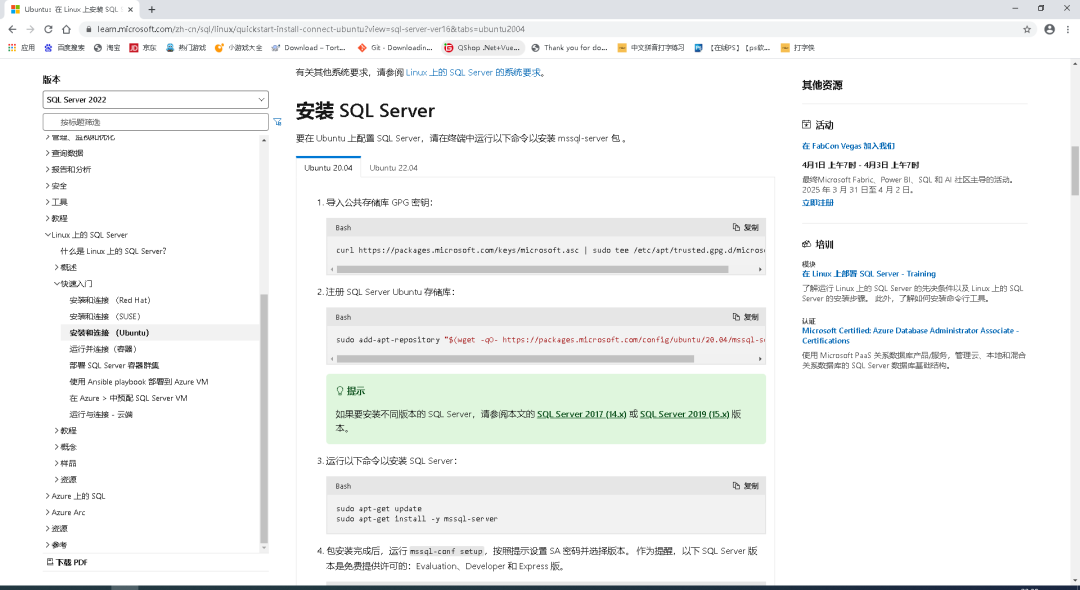Open the 淘宝 bookmark
This screenshot has height=590, width=1080.
[x=107, y=48]
